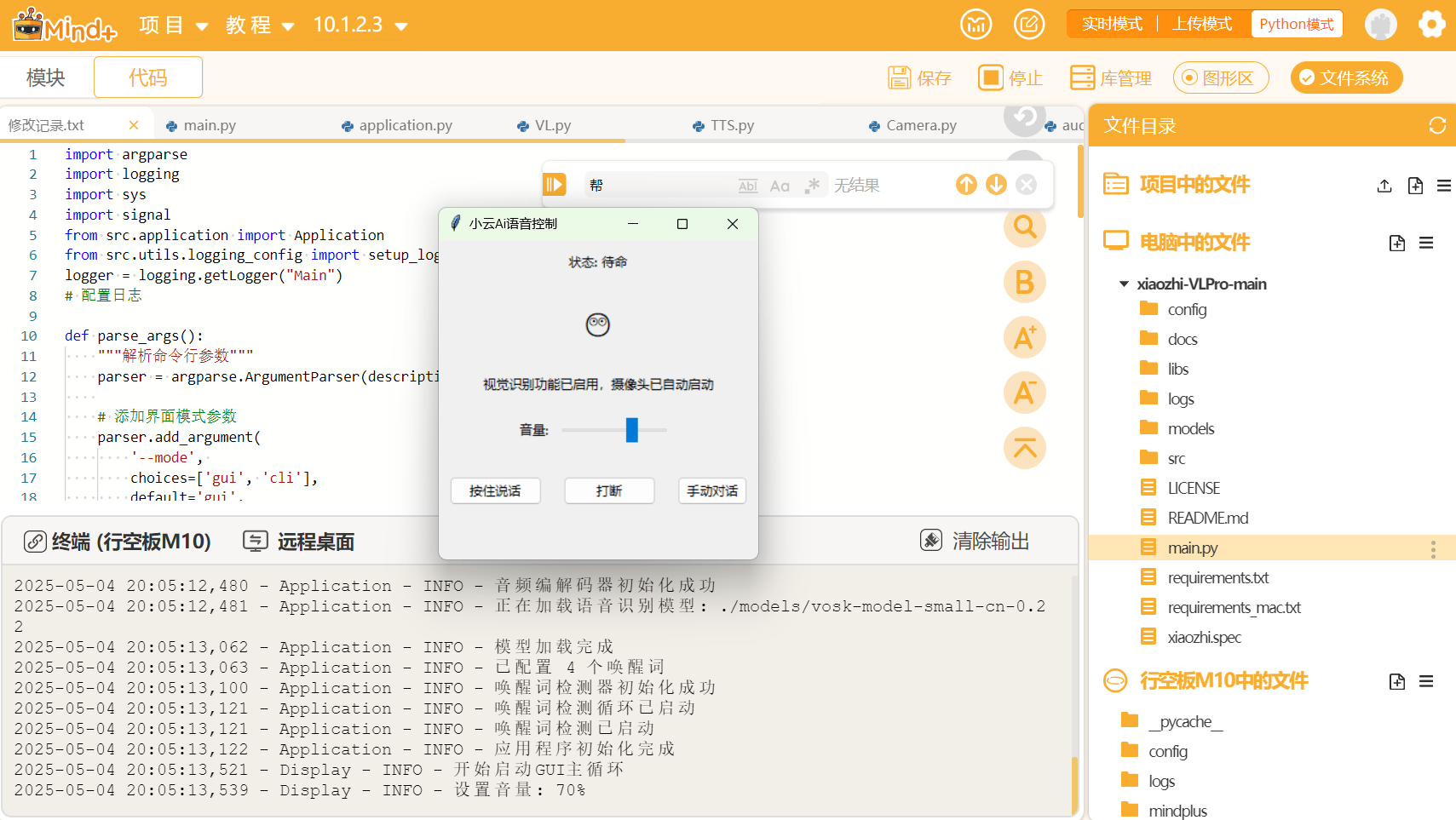The width and height of the screenshot is (1456, 820).
Task: Toggle the 图形区 button
Action: 1221,77
